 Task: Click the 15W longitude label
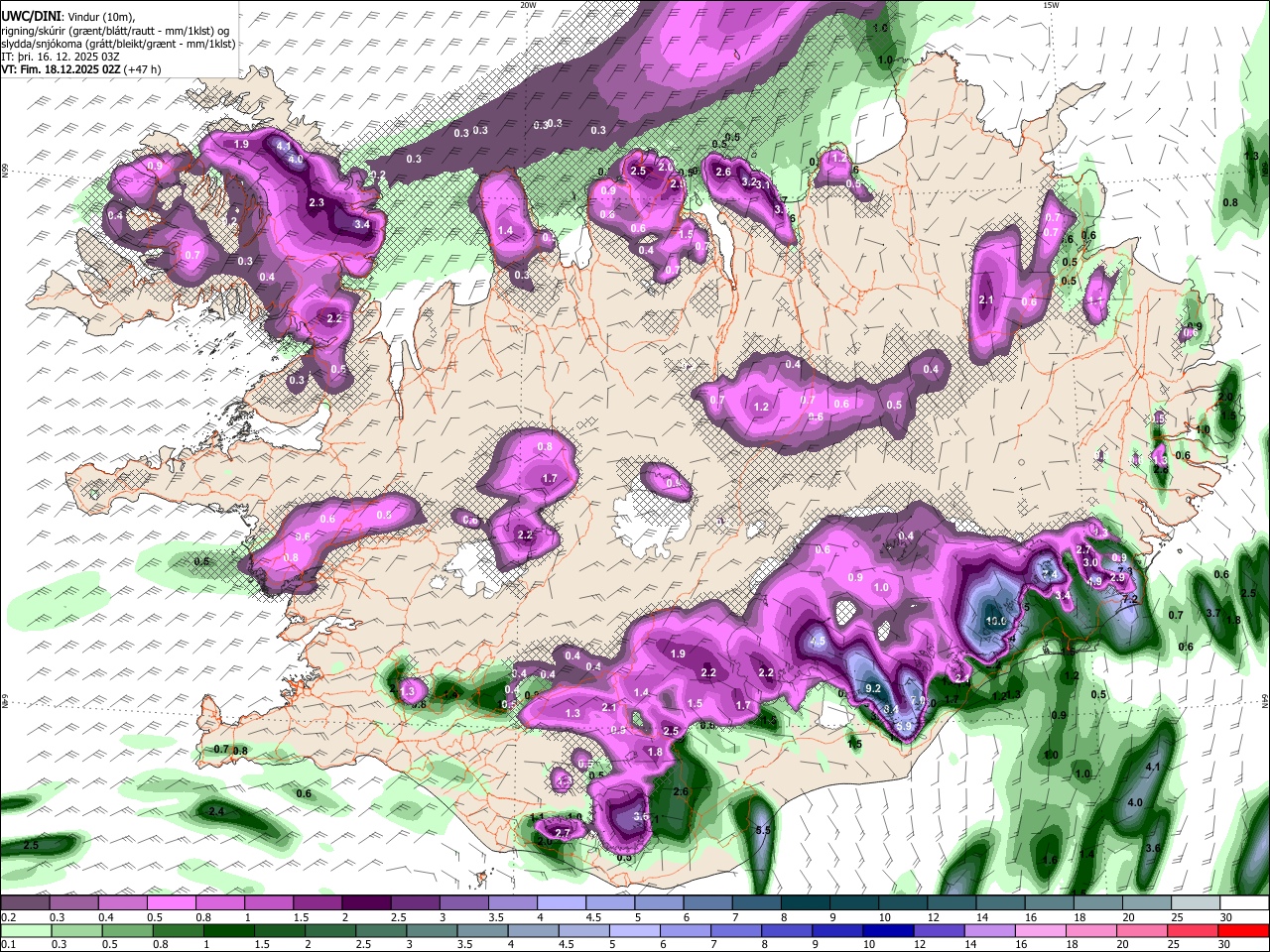coord(1051,5)
